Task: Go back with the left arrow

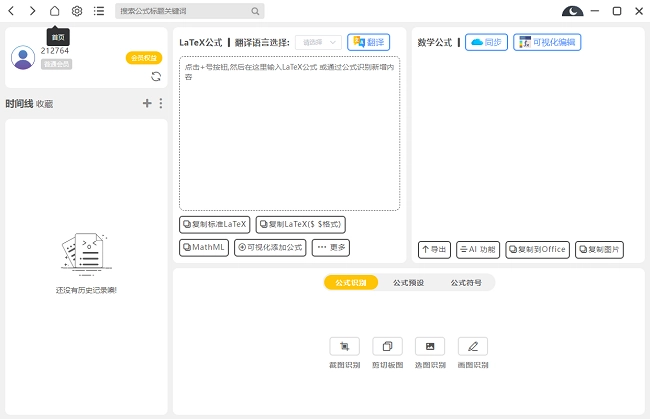Action: [x=12, y=11]
